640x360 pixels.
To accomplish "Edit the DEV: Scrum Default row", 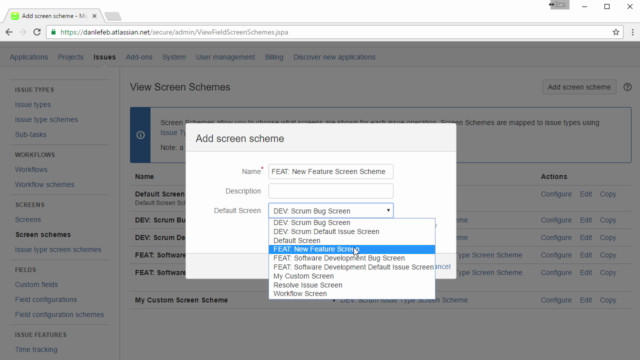I will click(x=586, y=238).
